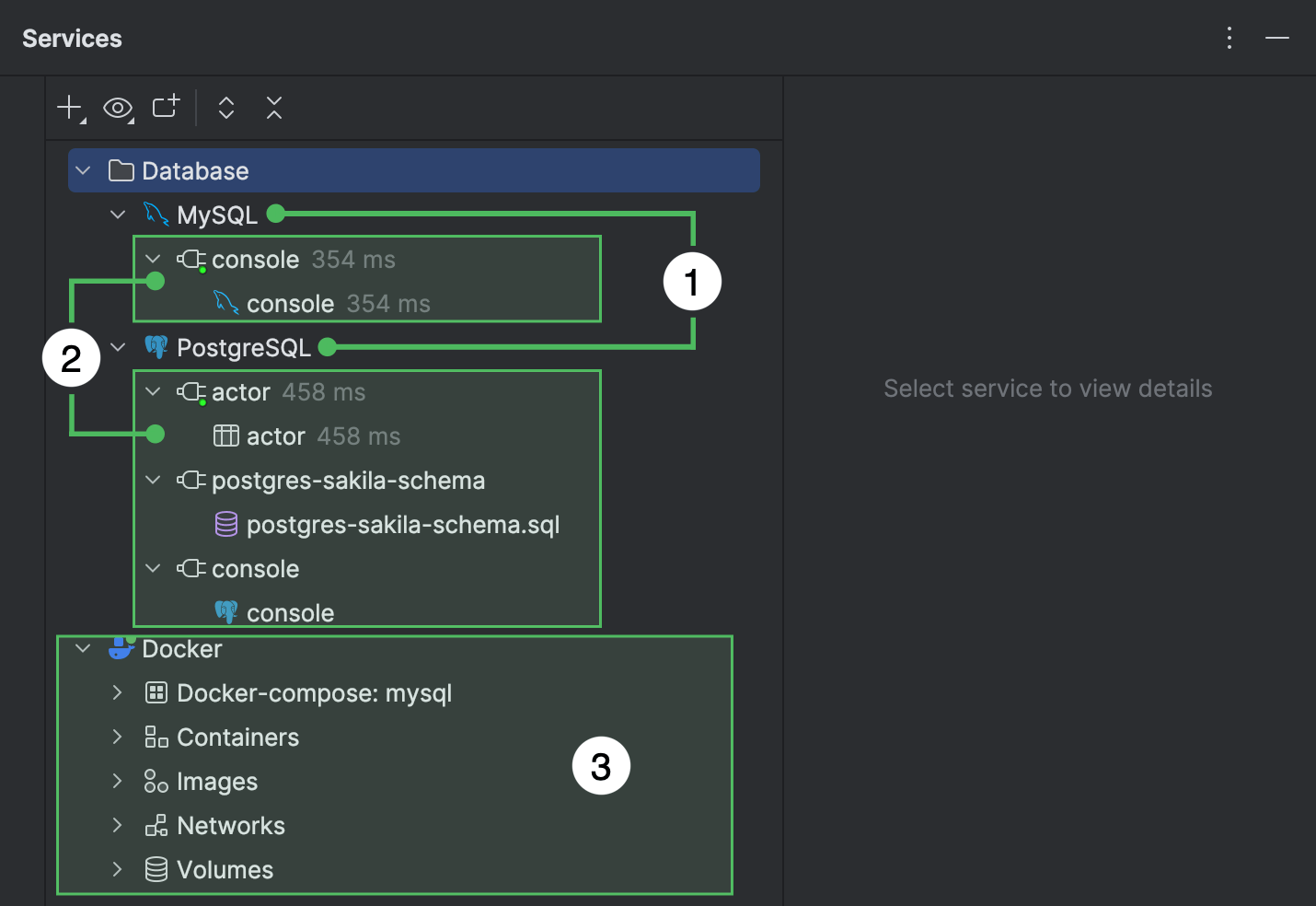Expand the Images node
Viewport: 1316px width, 906px height.
click(117, 781)
